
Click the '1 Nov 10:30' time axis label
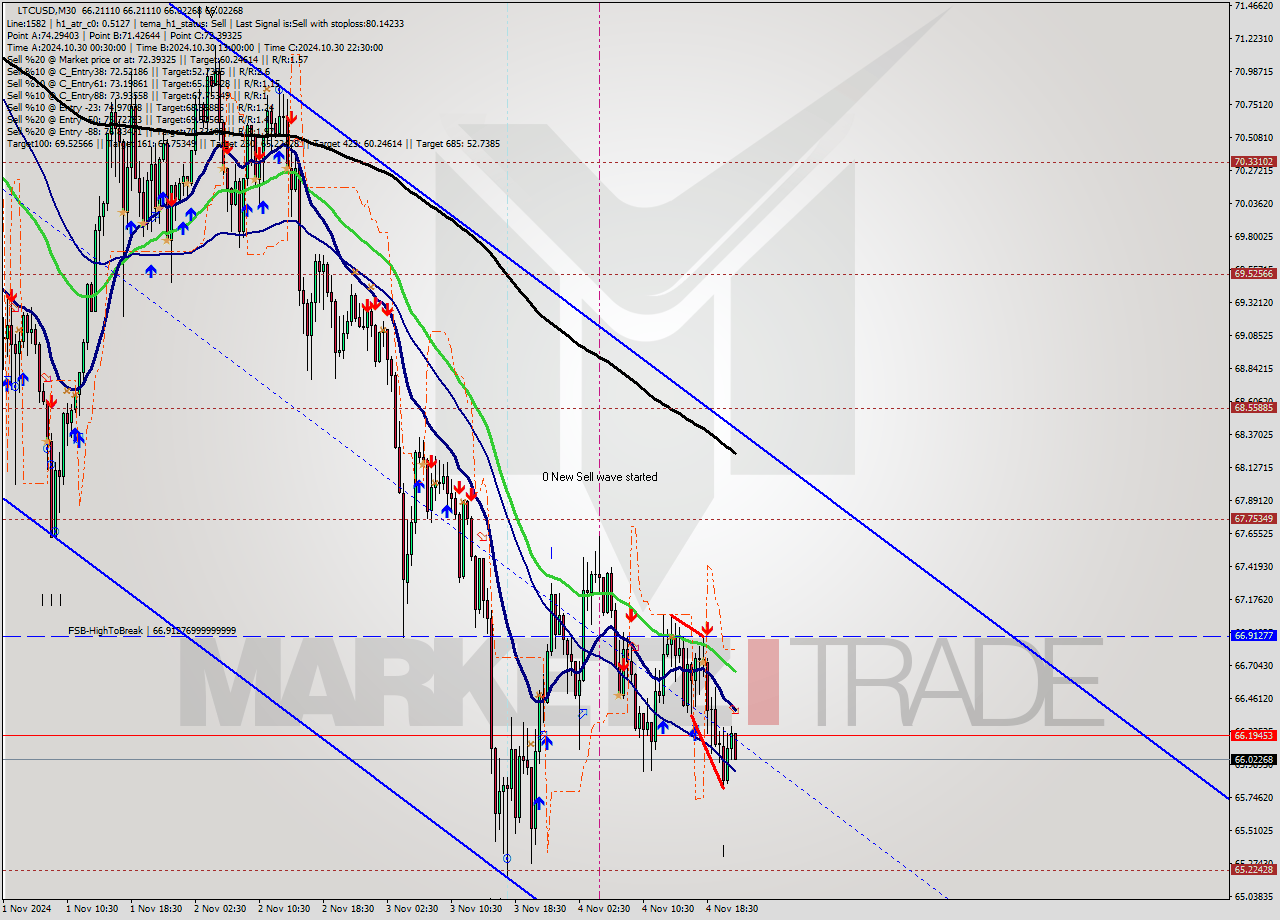click(x=92, y=909)
